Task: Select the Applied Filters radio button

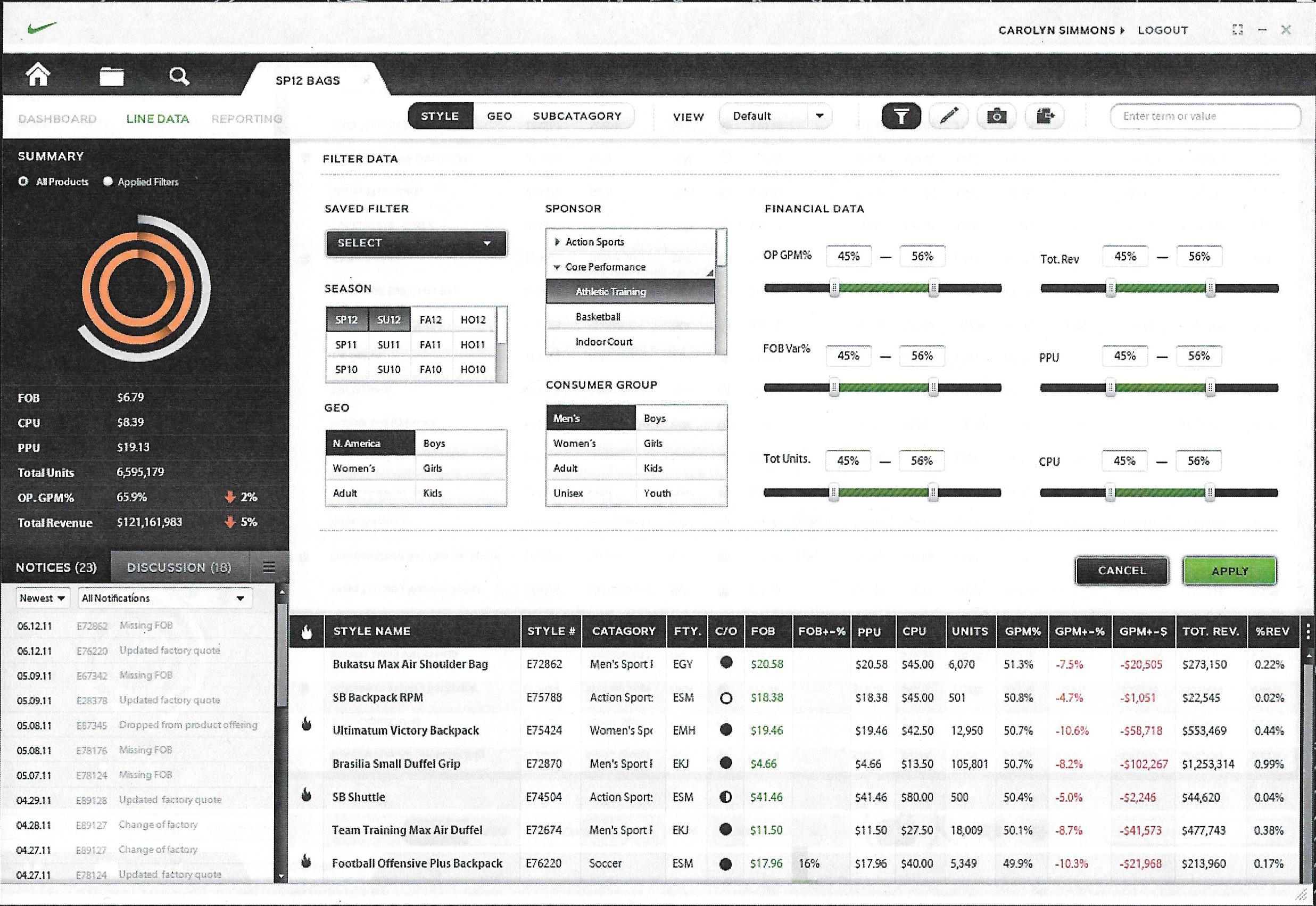Action: coord(107,182)
